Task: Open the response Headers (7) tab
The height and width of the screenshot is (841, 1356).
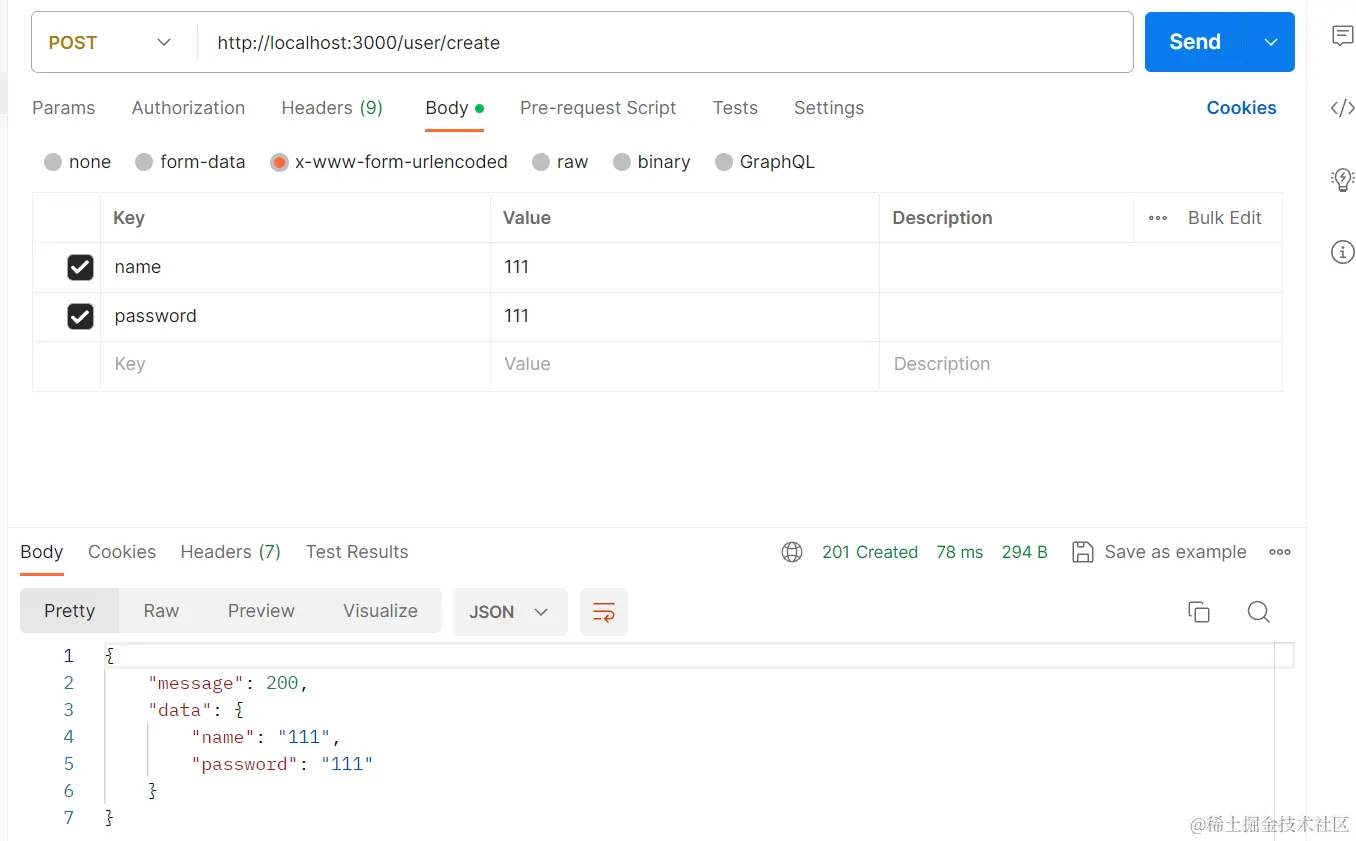Action: (230, 552)
